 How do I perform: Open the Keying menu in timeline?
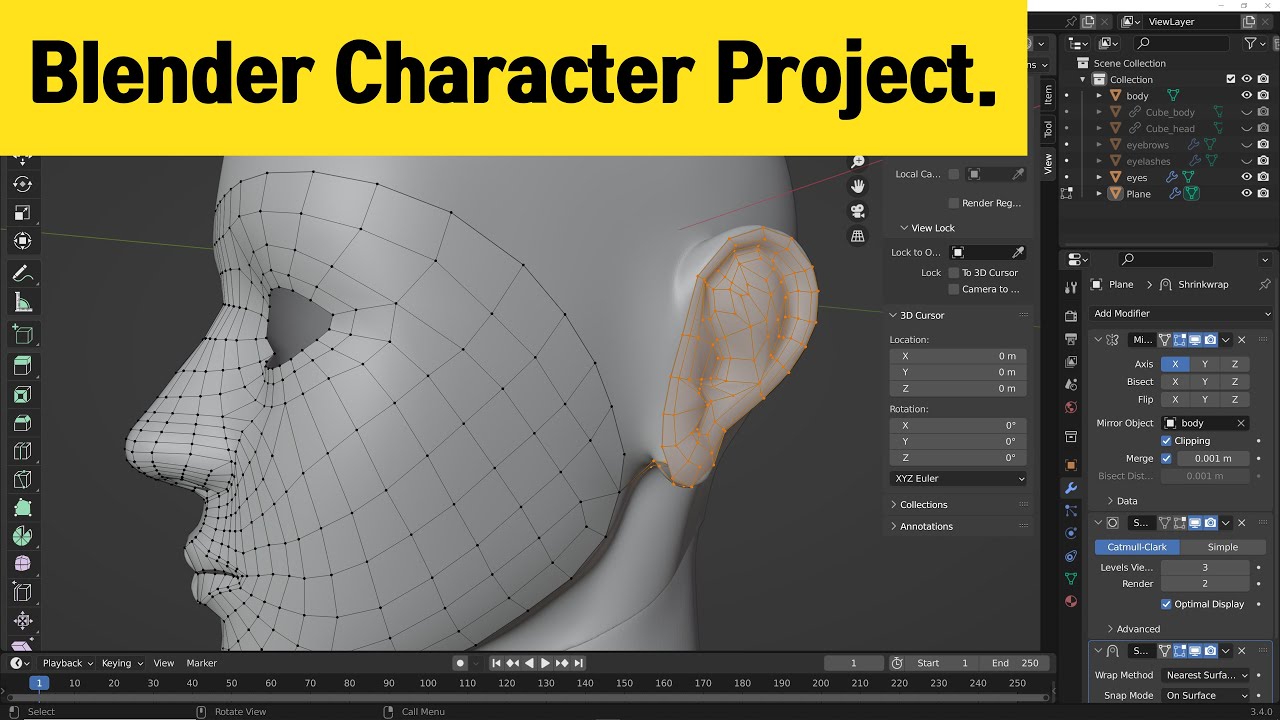coord(122,663)
